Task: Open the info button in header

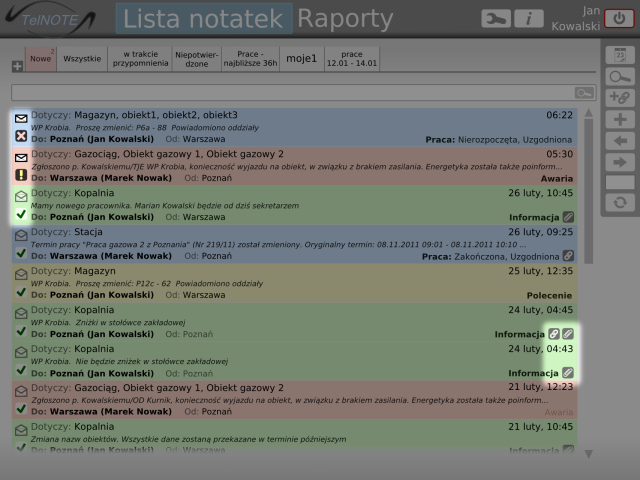Action: point(529,19)
